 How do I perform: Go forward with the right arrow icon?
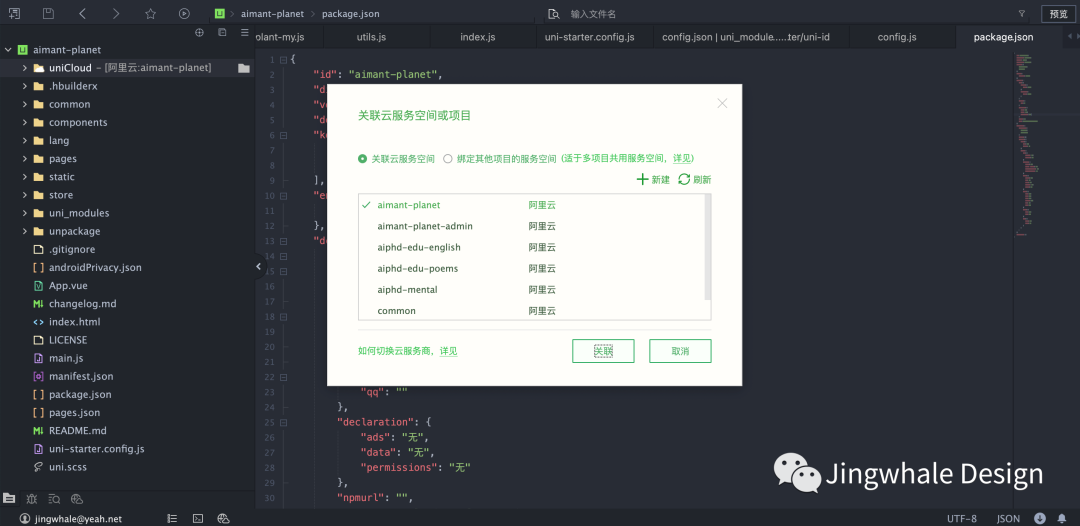click(116, 14)
